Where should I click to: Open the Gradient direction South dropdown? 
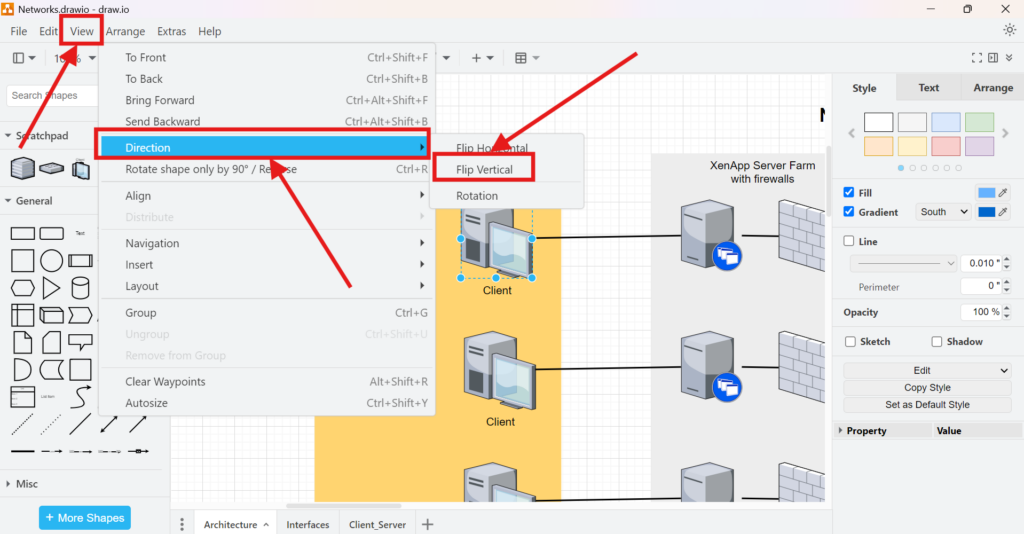[x=943, y=212]
